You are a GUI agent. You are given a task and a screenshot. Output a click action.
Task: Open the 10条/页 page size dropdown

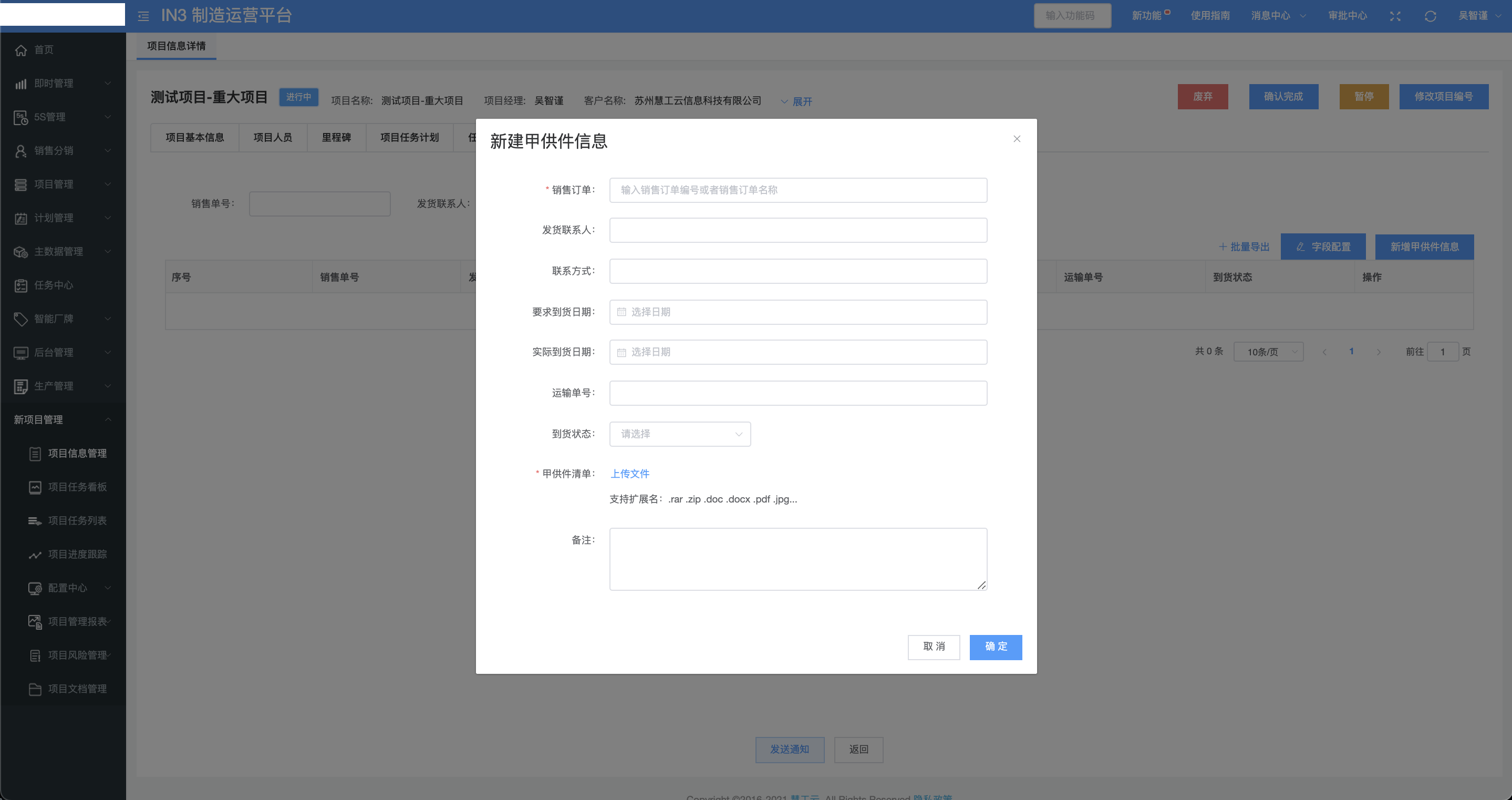1268,352
